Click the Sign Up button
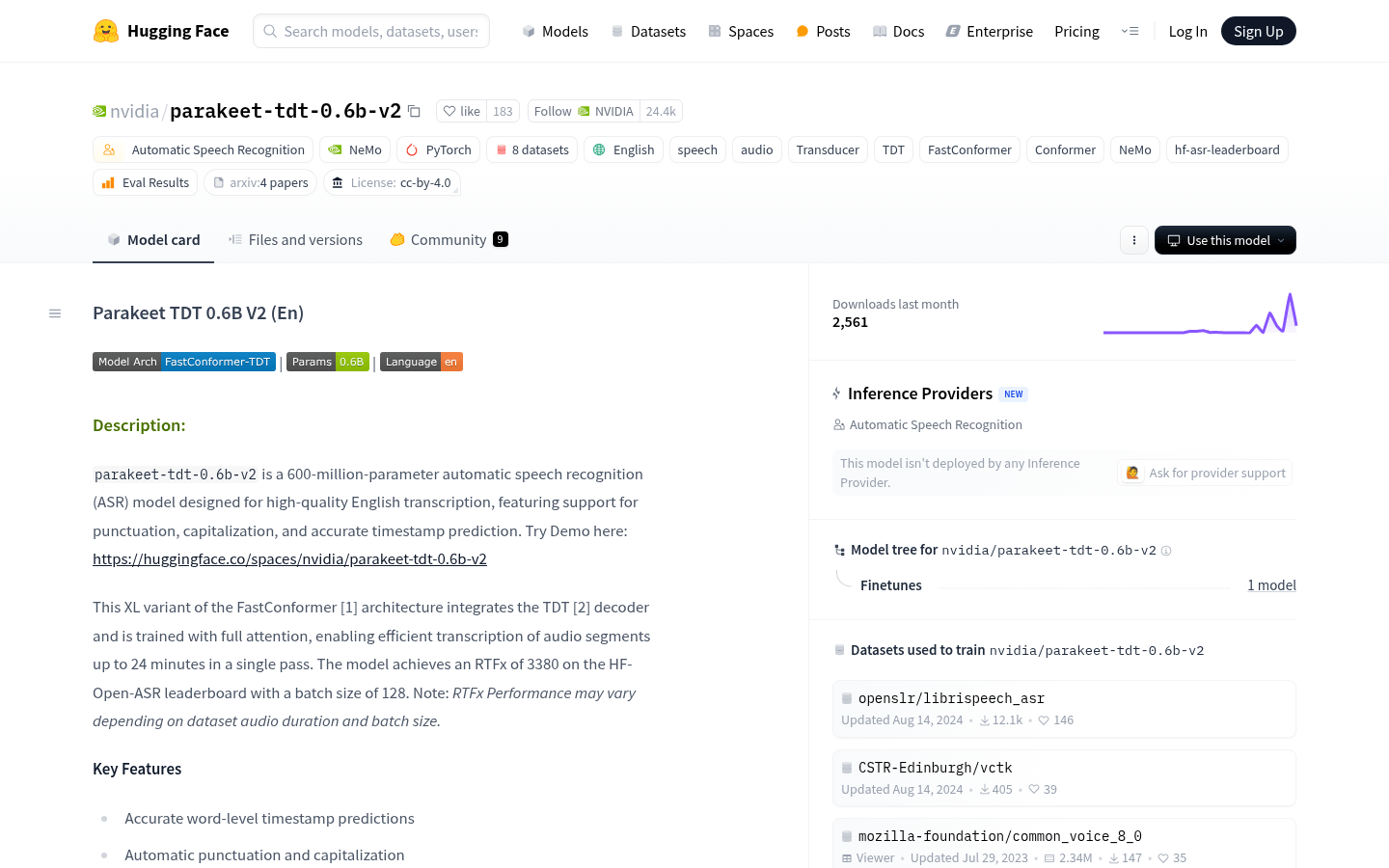 (x=1259, y=31)
